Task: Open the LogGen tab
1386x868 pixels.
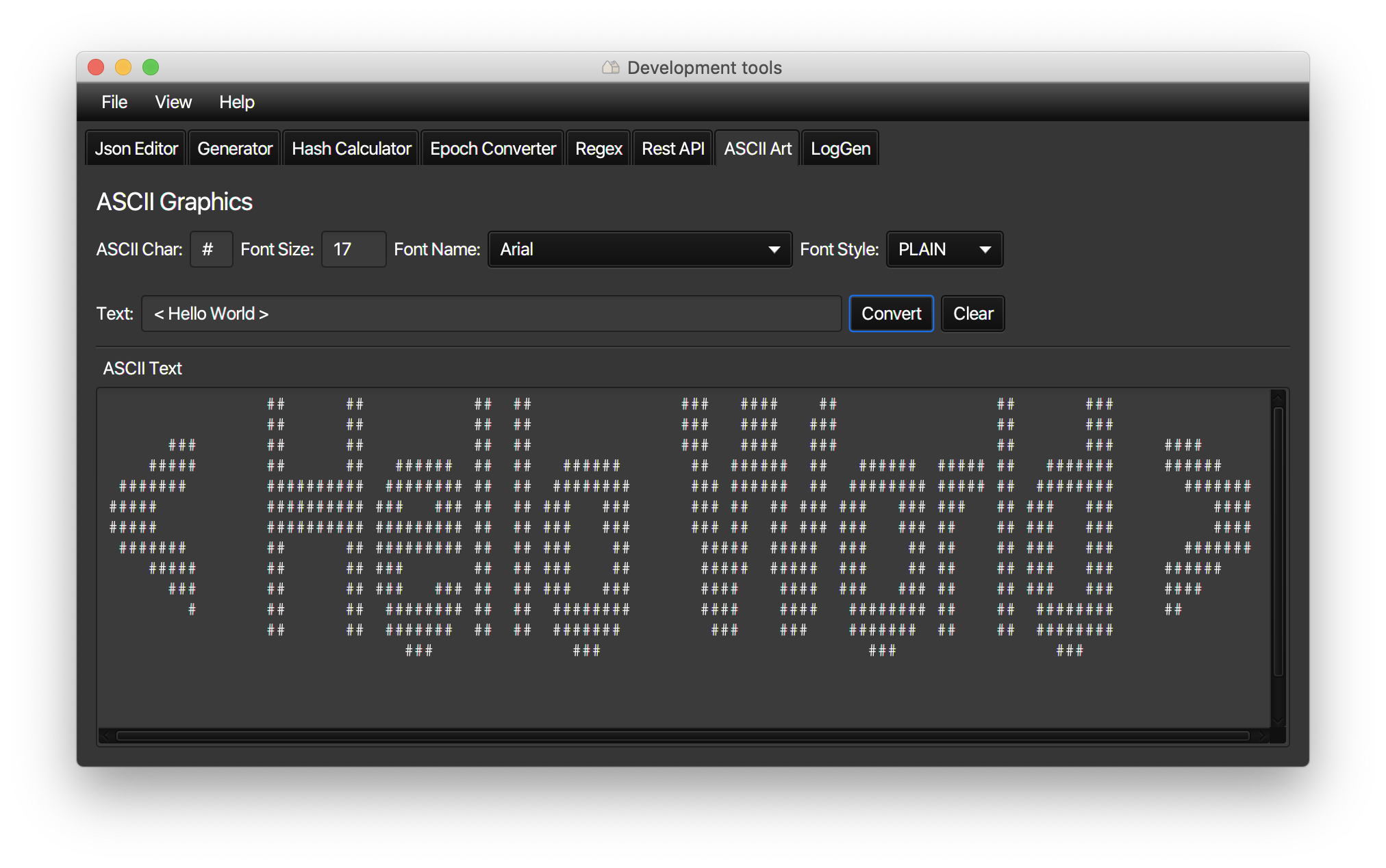Action: 840,149
